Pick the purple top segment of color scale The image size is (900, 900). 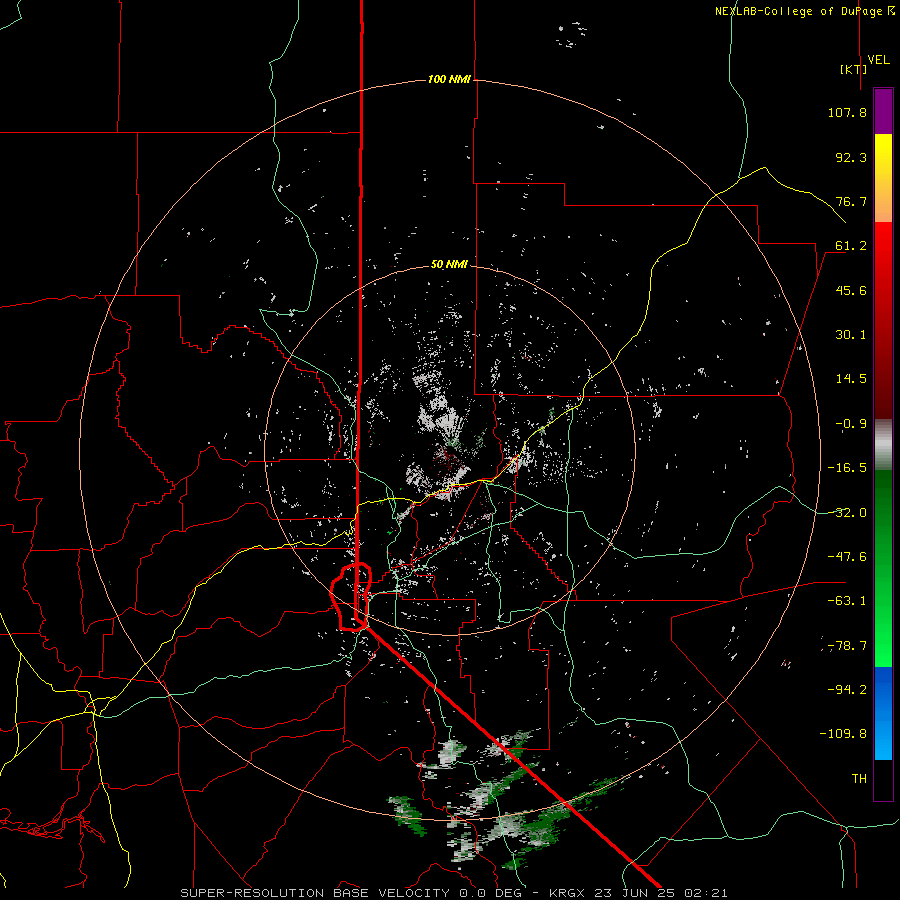[883, 111]
